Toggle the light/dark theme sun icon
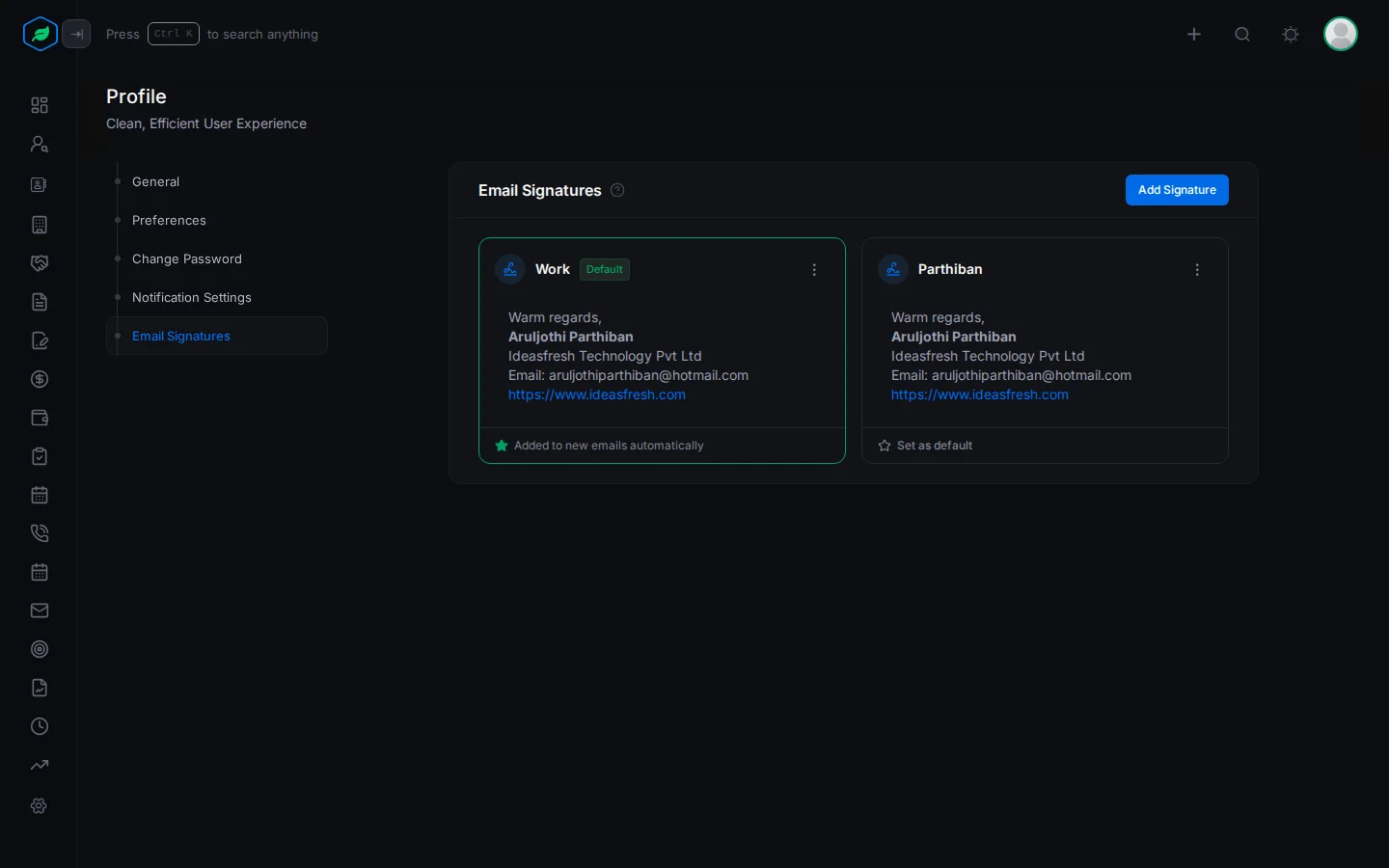This screenshot has width=1389, height=868. 1291,34
